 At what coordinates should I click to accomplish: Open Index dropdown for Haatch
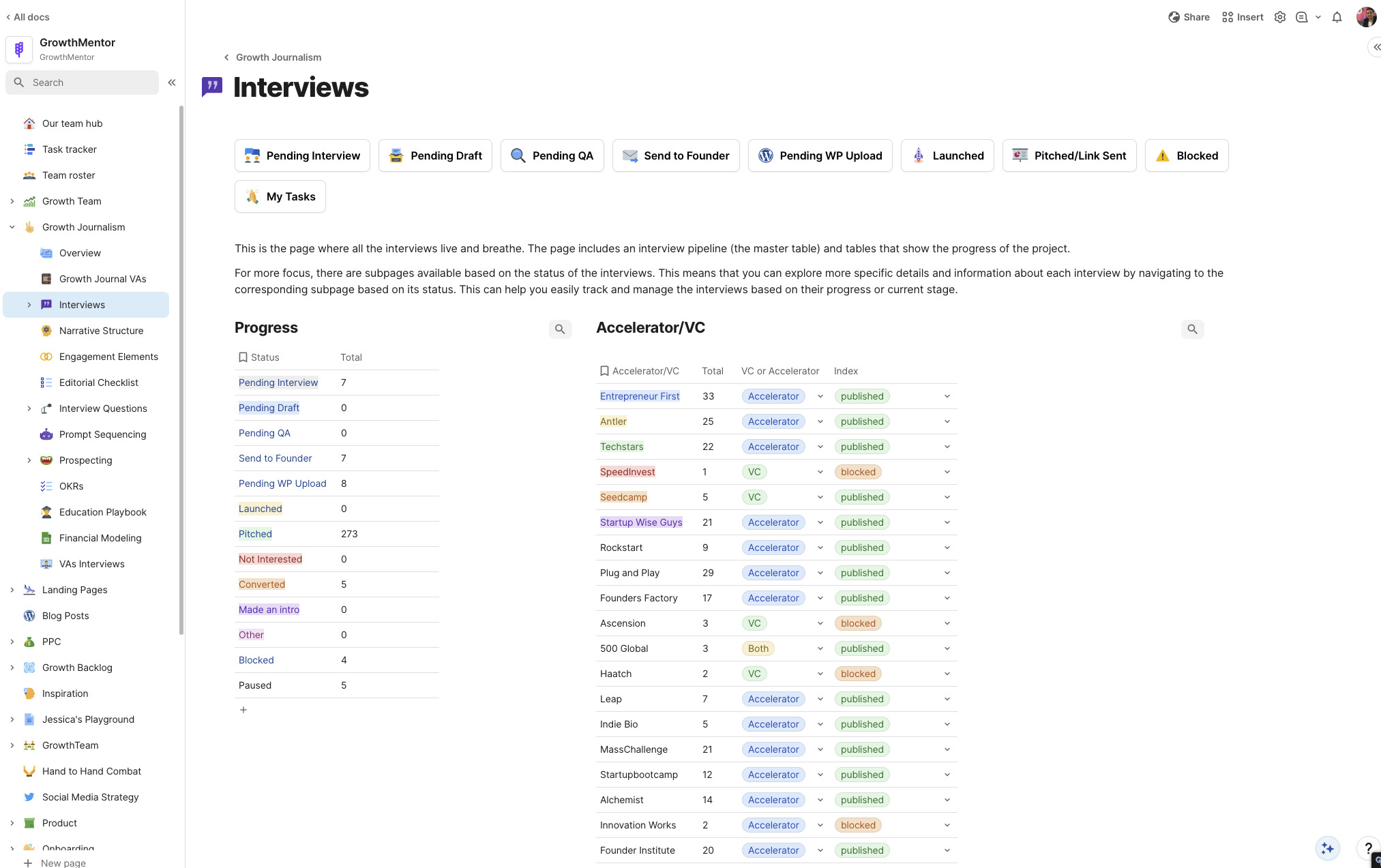tap(947, 674)
